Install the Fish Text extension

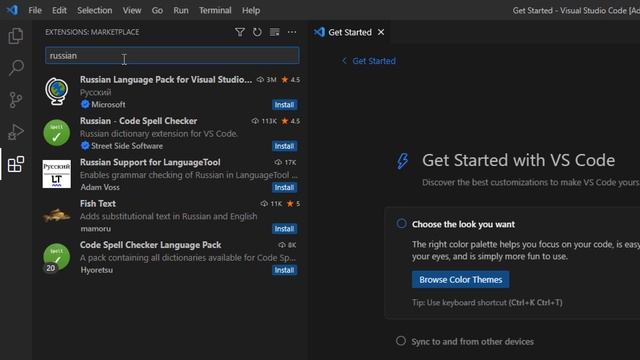[x=284, y=229]
